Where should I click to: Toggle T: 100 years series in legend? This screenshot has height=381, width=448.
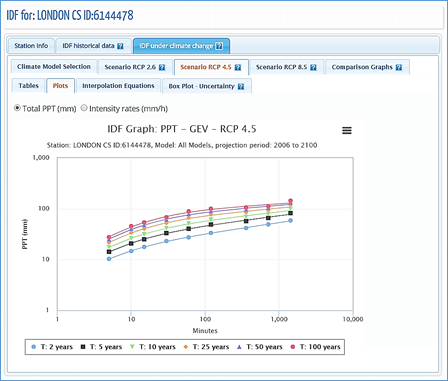coord(315,347)
